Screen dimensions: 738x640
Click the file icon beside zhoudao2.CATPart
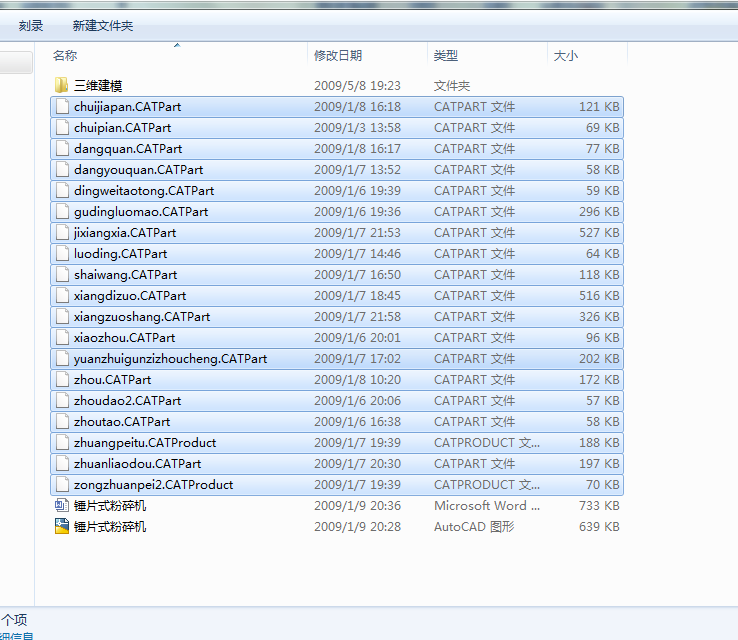tap(62, 400)
